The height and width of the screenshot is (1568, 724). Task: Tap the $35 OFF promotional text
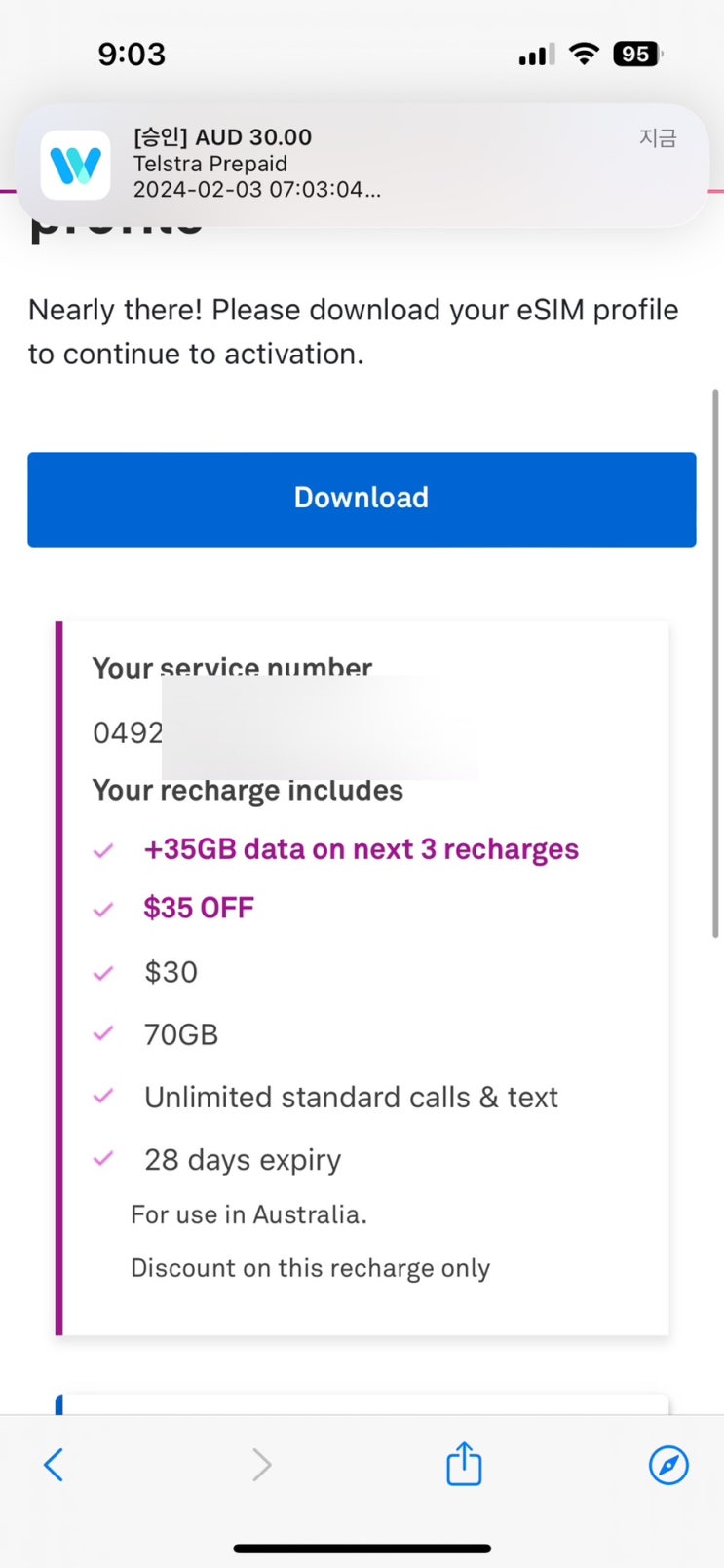[199, 908]
